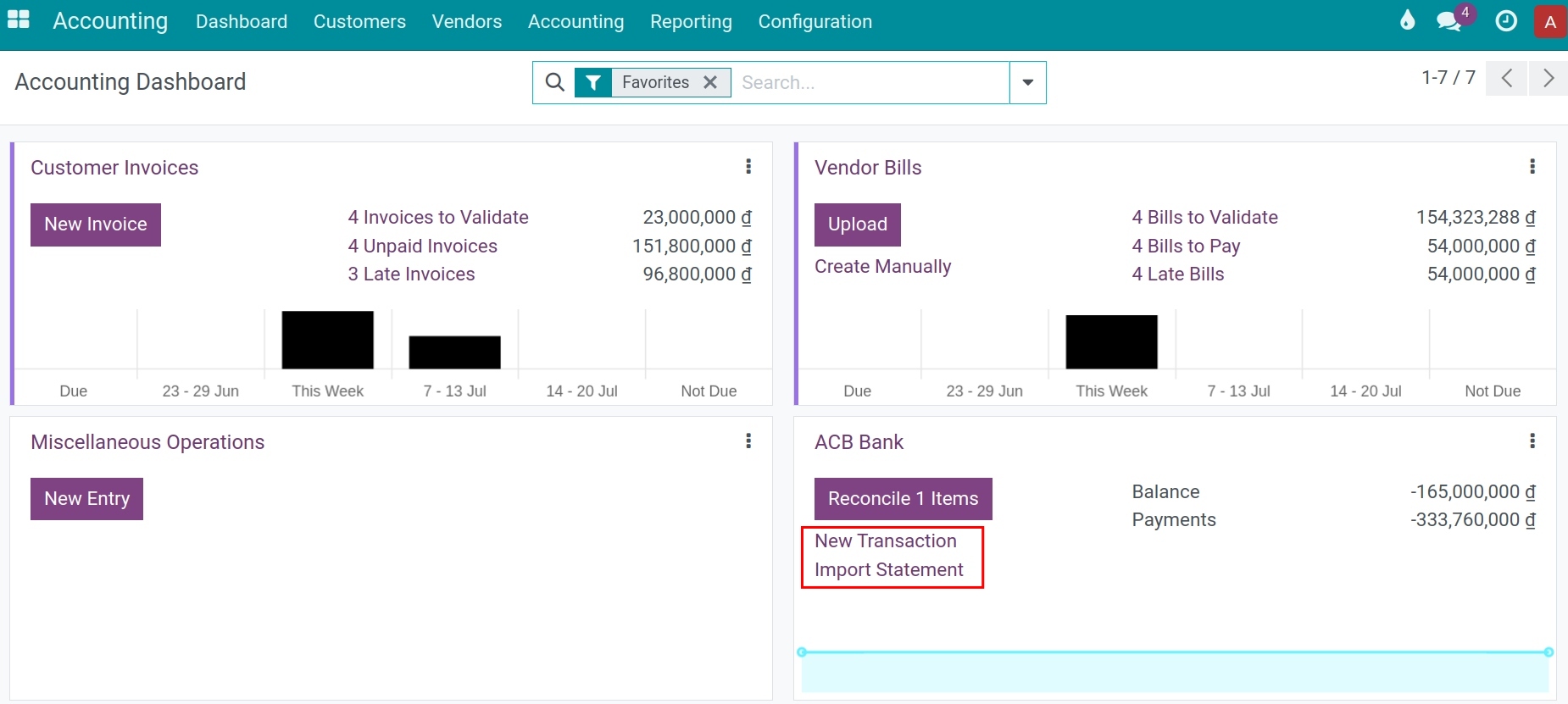Open Vendor Bills kebab options menu
This screenshot has height=704, width=1568.
tap(1532, 167)
